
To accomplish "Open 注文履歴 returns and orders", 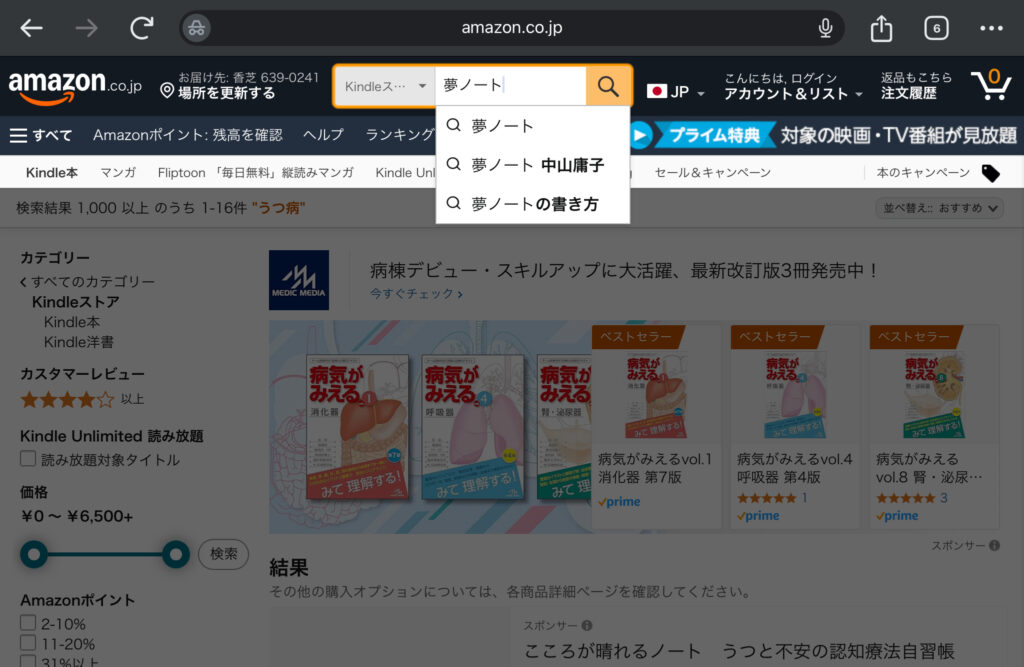I will (x=916, y=86).
